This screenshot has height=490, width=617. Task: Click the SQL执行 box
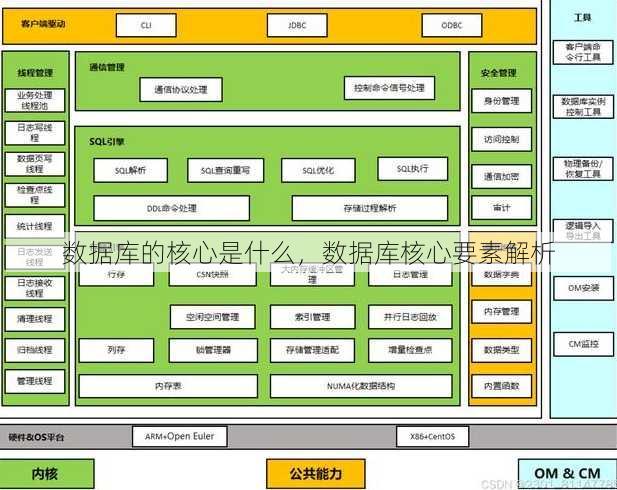(x=413, y=169)
